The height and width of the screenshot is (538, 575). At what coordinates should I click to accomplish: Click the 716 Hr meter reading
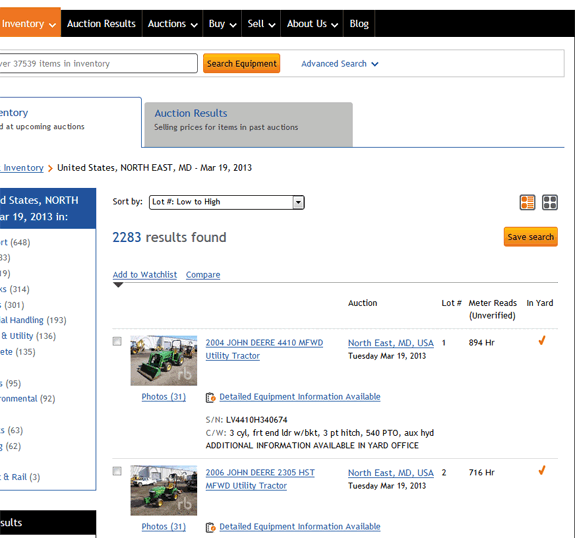[x=481, y=473]
